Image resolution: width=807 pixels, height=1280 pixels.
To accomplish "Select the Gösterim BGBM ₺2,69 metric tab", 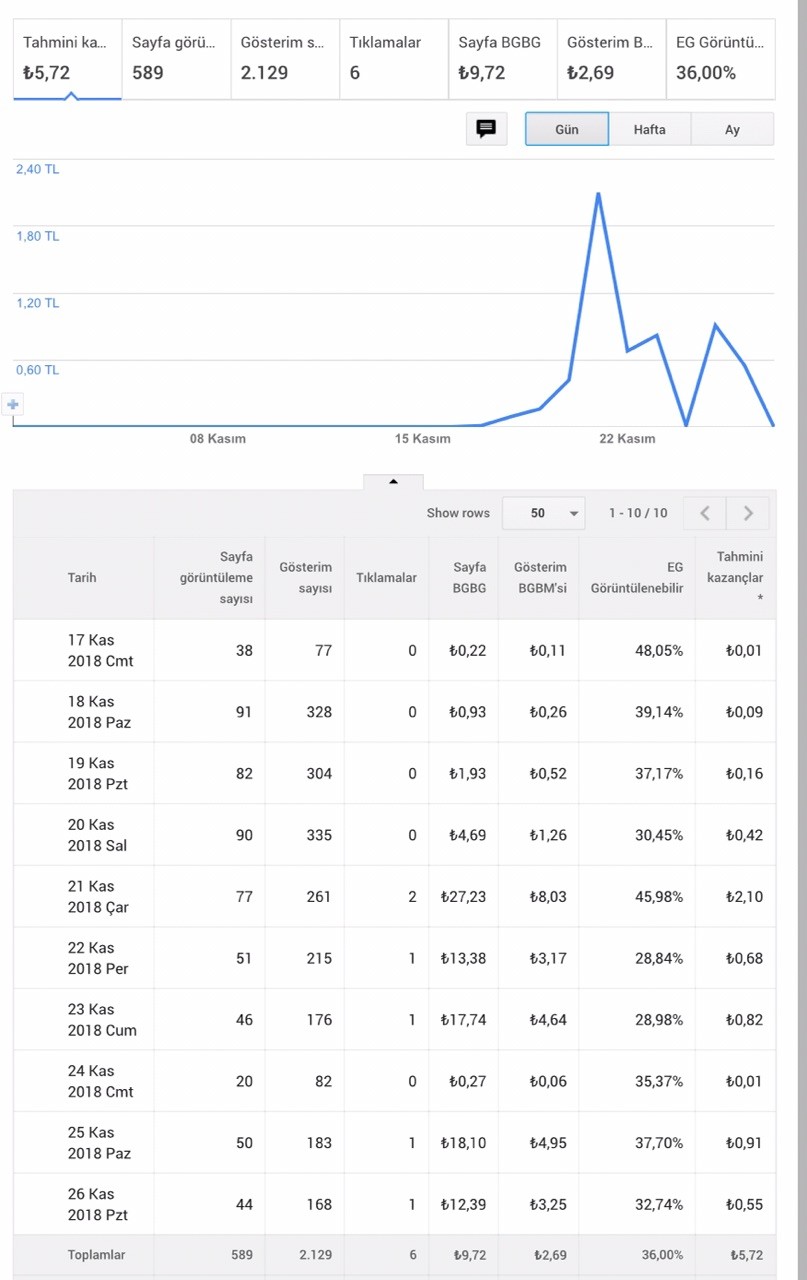I will (611, 58).
